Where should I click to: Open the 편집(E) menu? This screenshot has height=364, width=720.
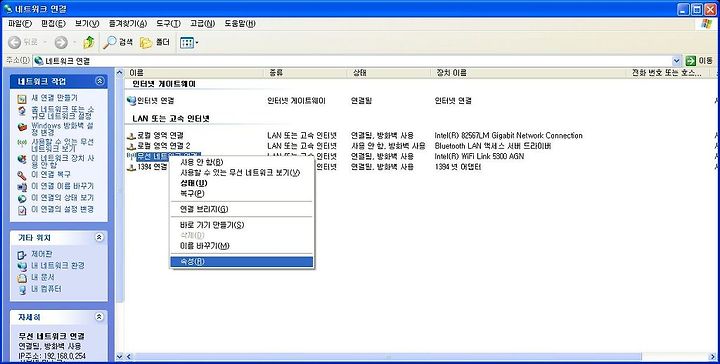(x=53, y=23)
